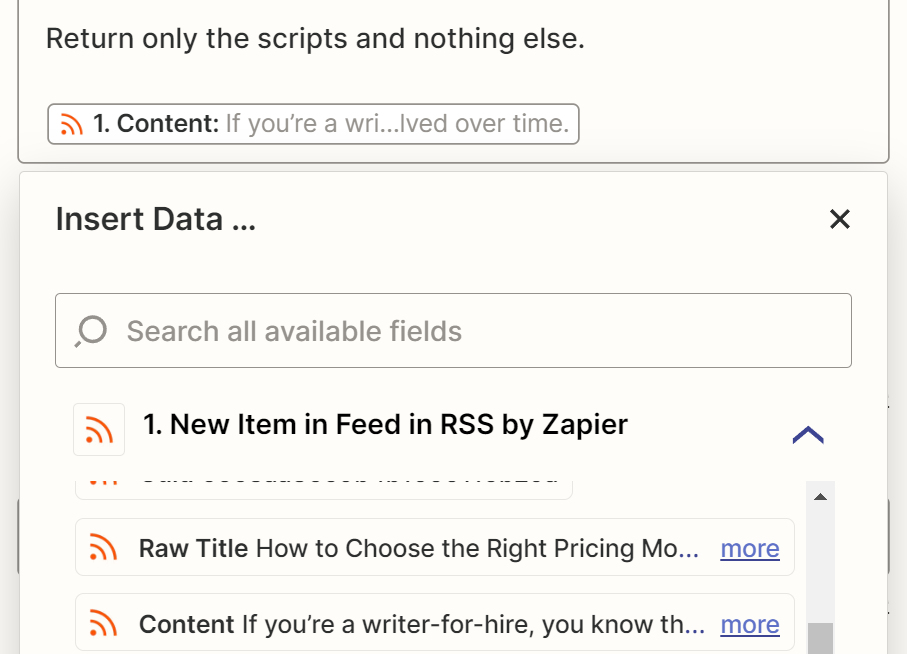
Task: Close the Insert Data panel
Action: (x=839, y=219)
